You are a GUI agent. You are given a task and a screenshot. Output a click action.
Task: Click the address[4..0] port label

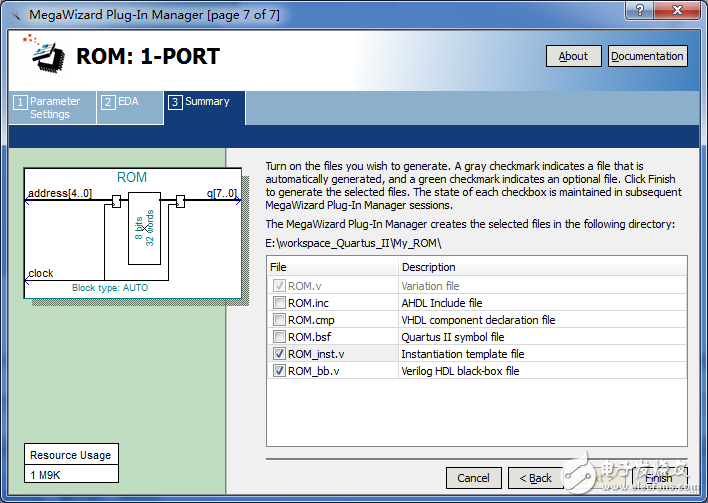pyautogui.click(x=60, y=193)
